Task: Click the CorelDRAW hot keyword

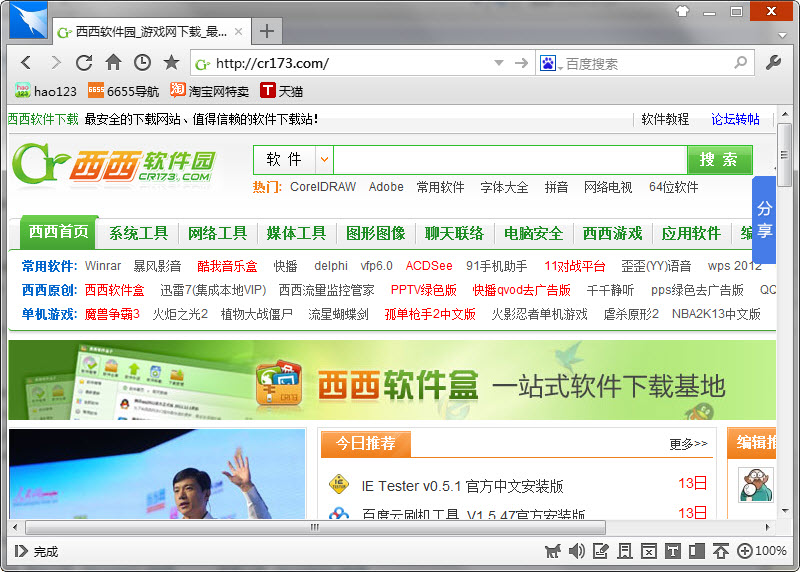Action: click(x=323, y=187)
